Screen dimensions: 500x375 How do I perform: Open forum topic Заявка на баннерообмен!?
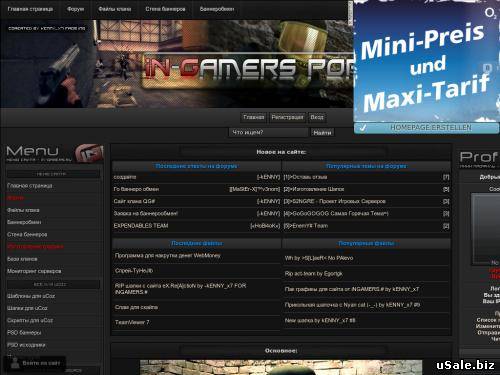146,214
